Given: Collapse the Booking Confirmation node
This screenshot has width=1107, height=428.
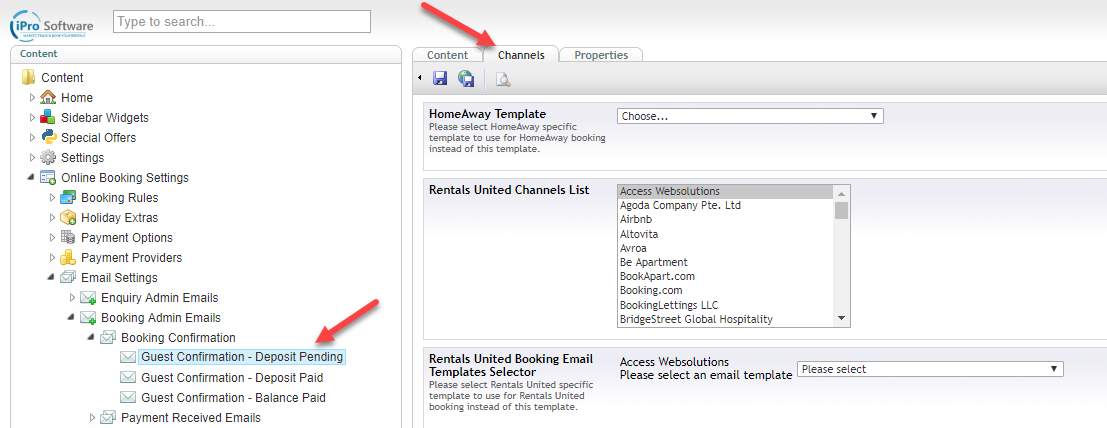Looking at the screenshot, I should point(90,338).
